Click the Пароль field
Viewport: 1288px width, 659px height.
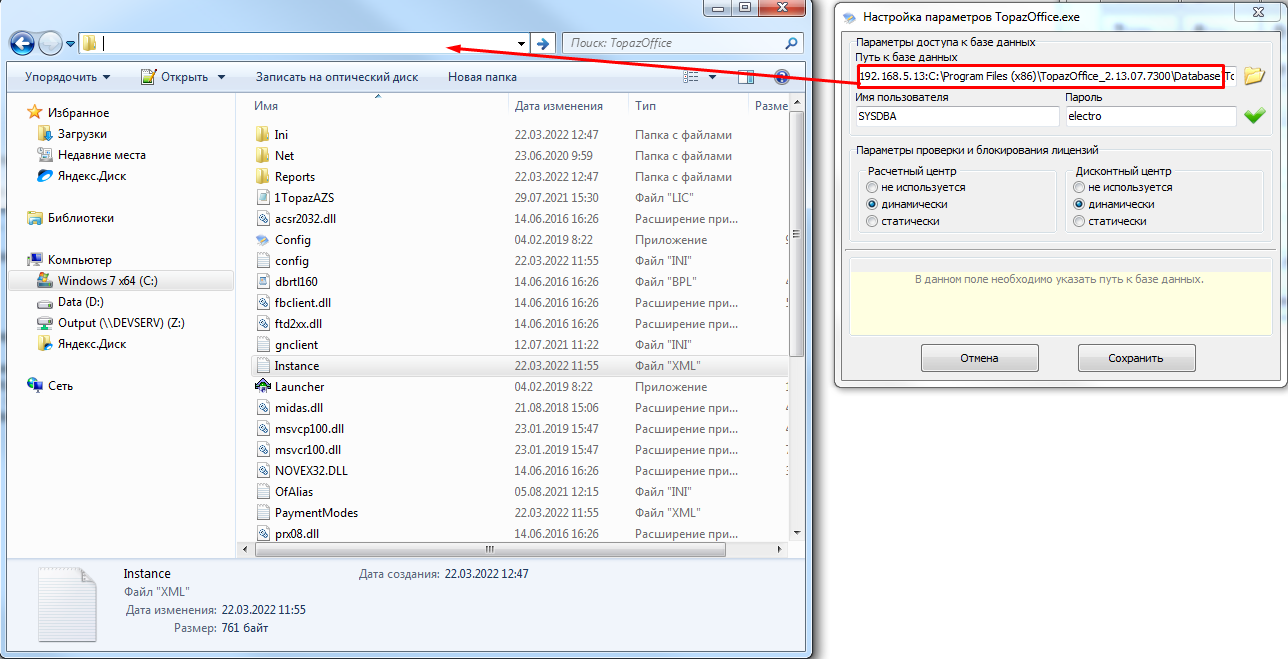pyautogui.click(x=1151, y=116)
